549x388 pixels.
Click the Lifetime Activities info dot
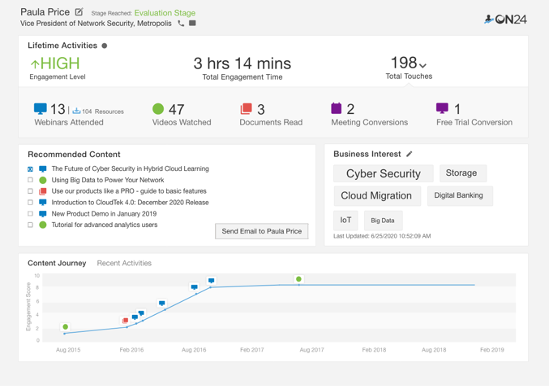click(x=104, y=46)
